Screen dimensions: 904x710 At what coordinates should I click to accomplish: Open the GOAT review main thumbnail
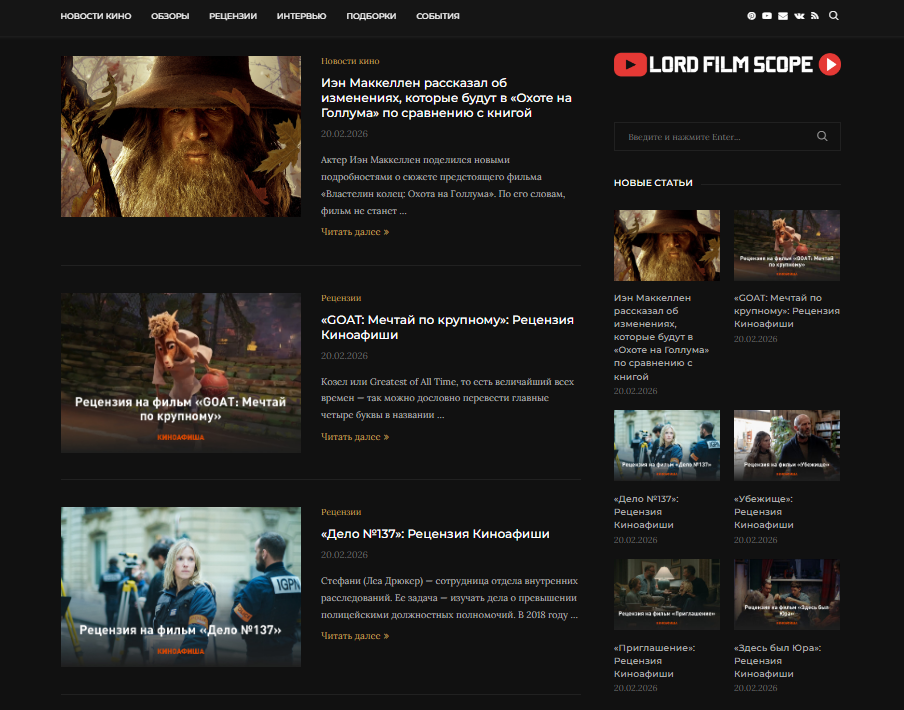pos(181,373)
